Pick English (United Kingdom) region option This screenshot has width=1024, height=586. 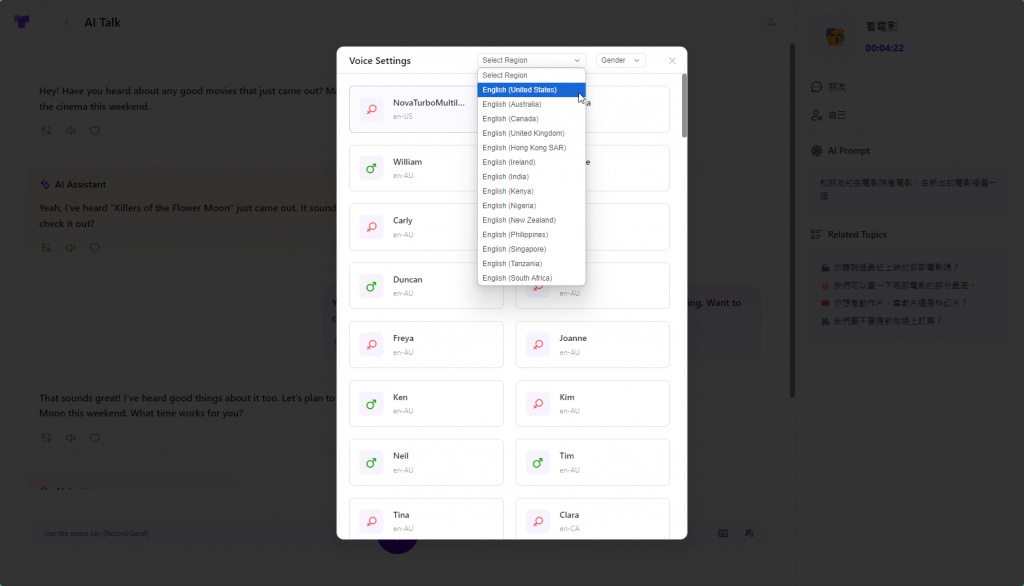[x=531, y=133]
